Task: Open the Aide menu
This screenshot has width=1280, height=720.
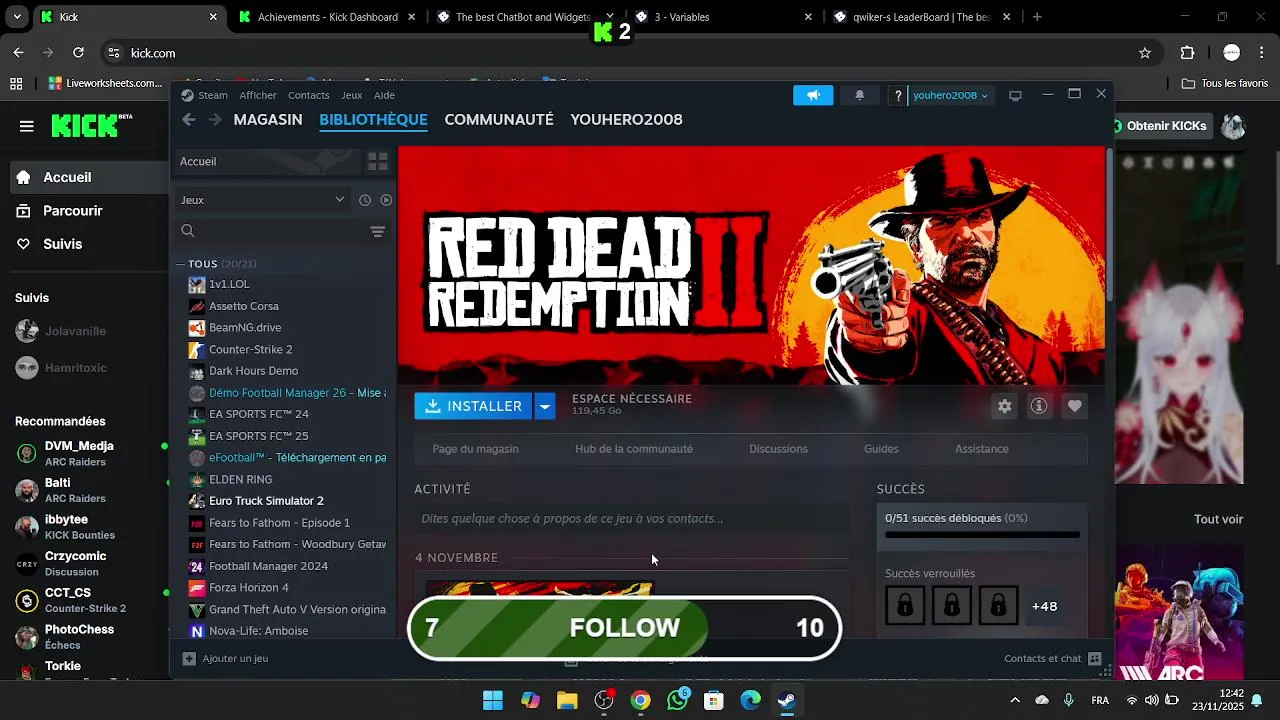Action: (384, 95)
